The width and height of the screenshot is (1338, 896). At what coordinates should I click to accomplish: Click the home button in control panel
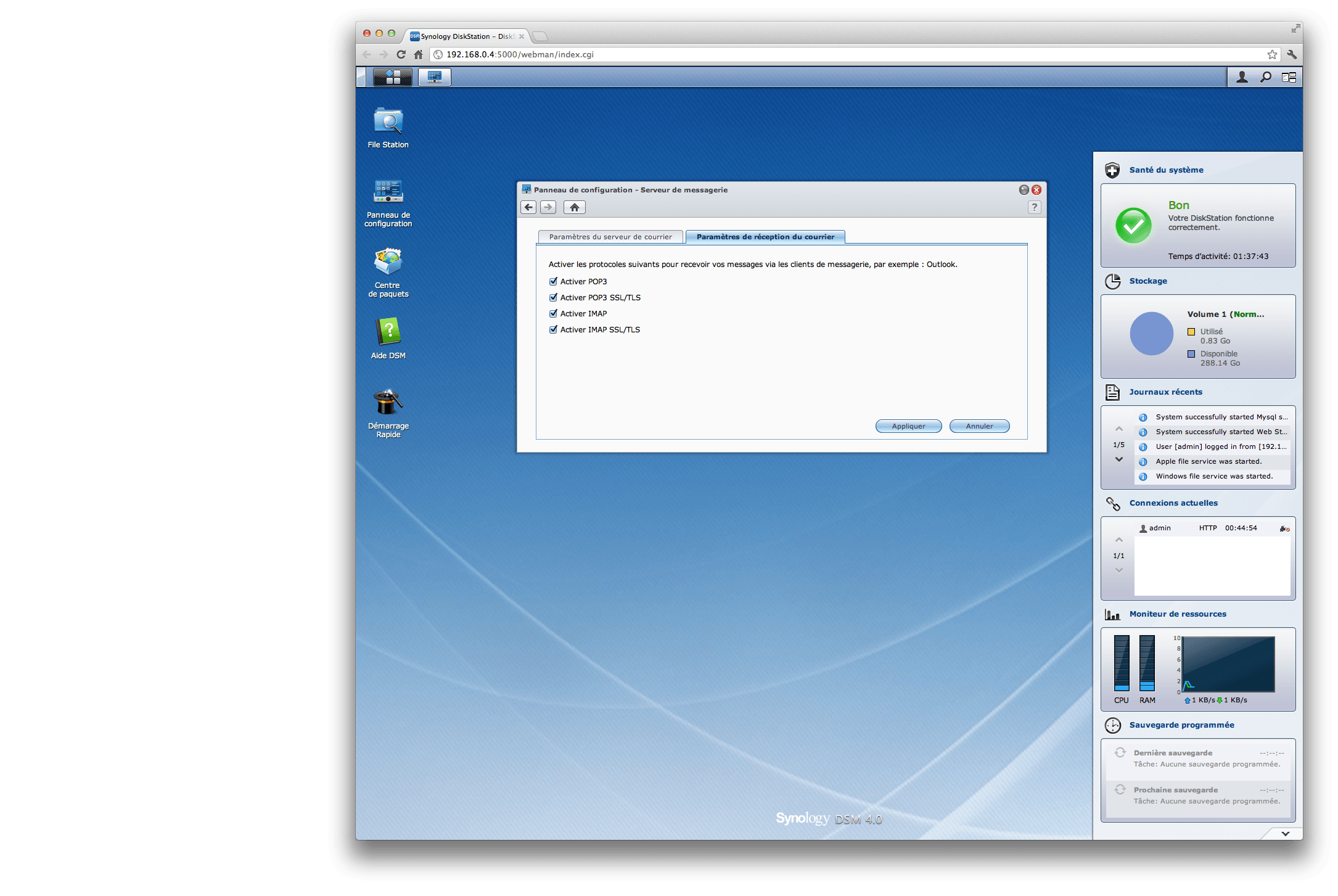pyautogui.click(x=574, y=207)
